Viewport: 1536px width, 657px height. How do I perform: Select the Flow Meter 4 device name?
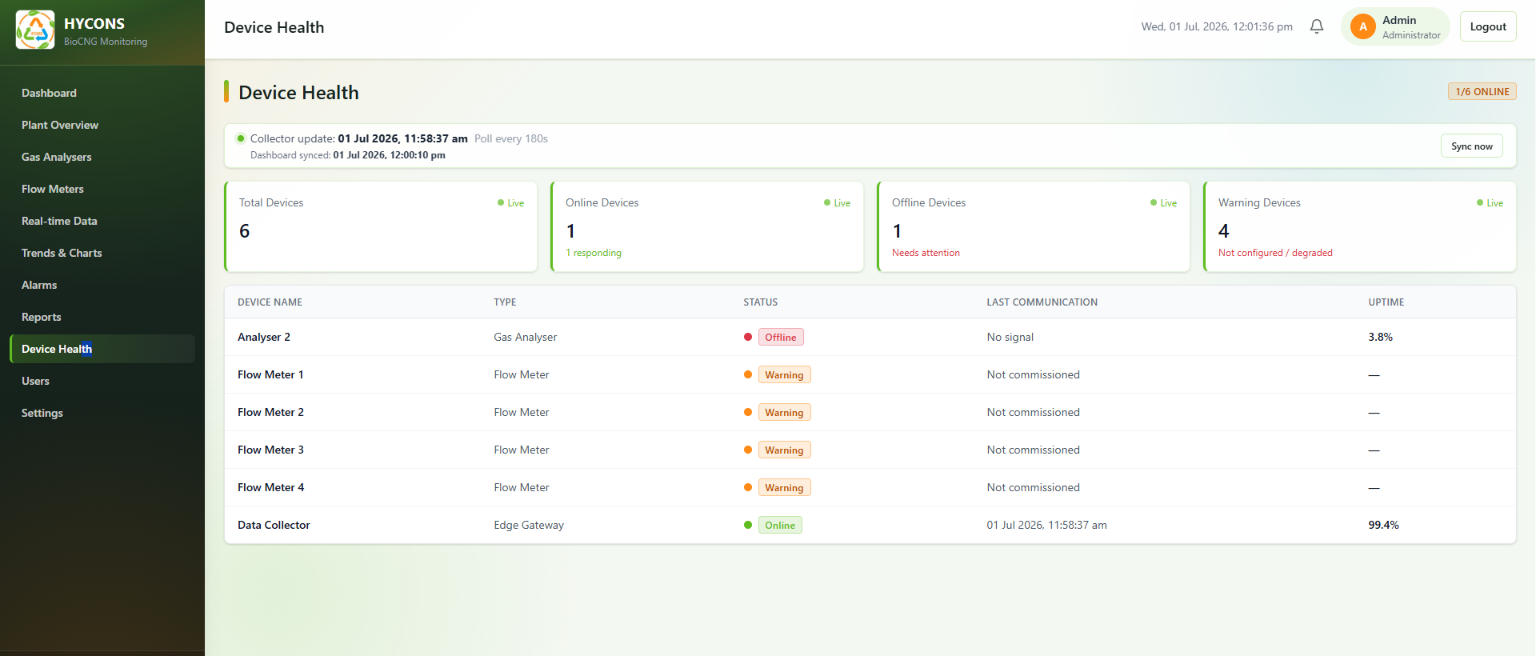point(271,487)
